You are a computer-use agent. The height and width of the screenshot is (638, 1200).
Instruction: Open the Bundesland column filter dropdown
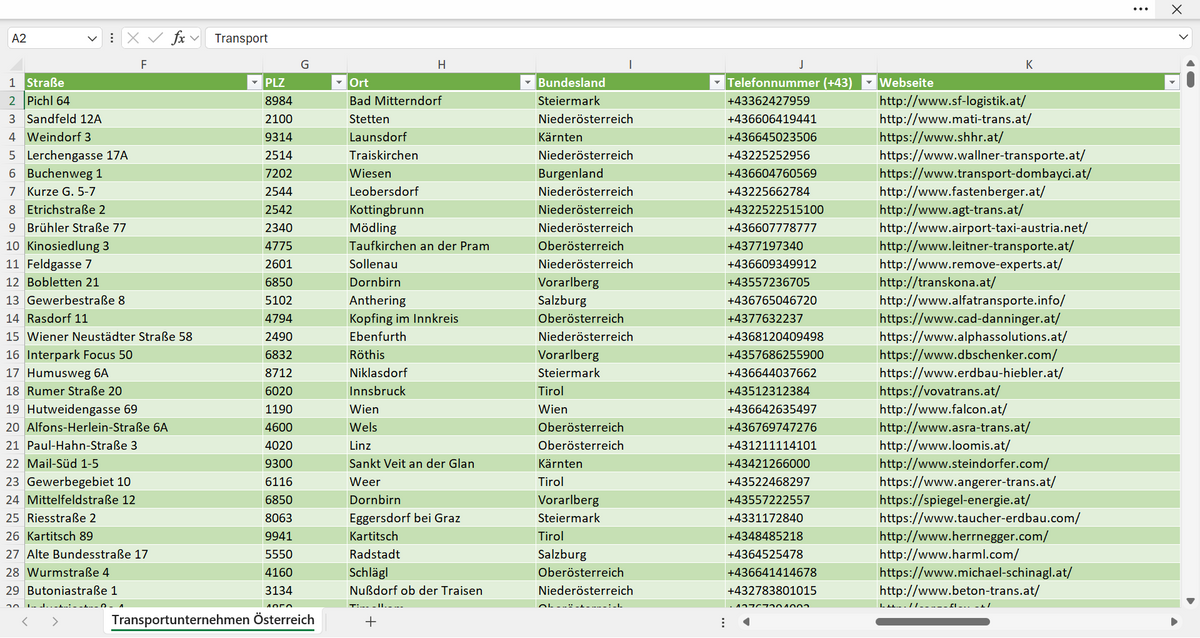715,82
